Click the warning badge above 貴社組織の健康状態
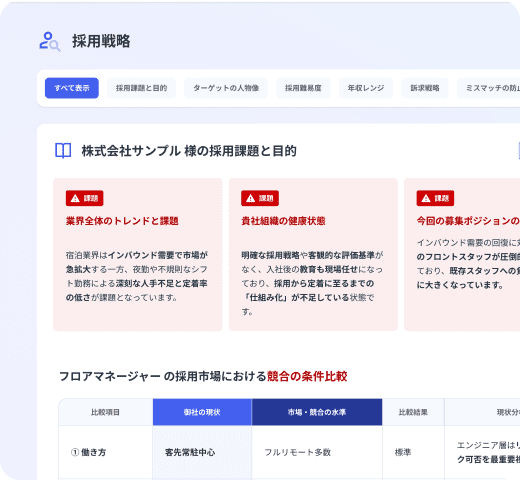This screenshot has height=480, width=520. 260,198
